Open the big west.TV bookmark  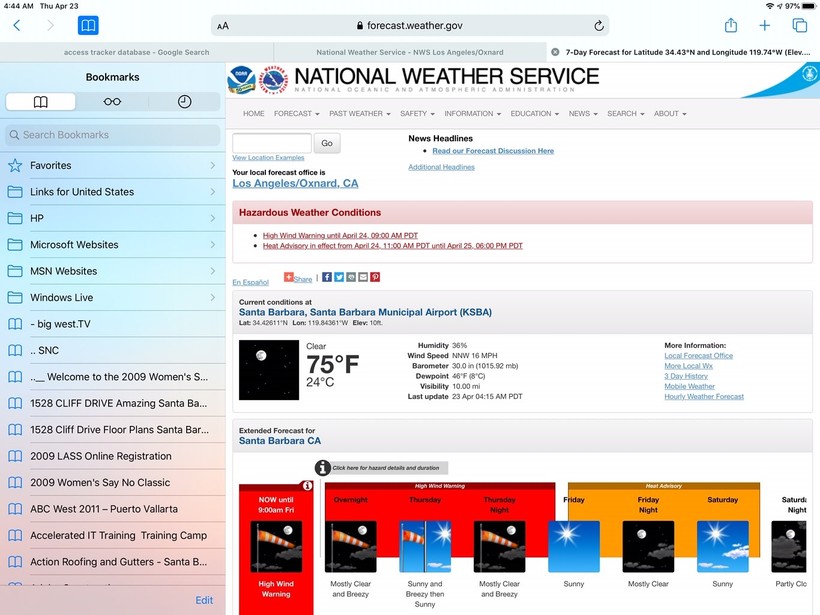(112, 324)
